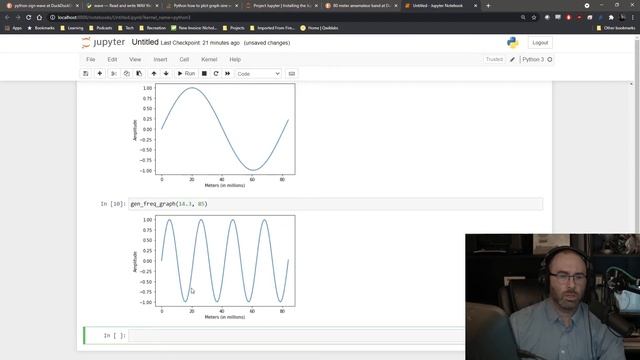Image resolution: width=640 pixels, height=360 pixels.
Task: Open the File menu
Action: click(x=91, y=60)
